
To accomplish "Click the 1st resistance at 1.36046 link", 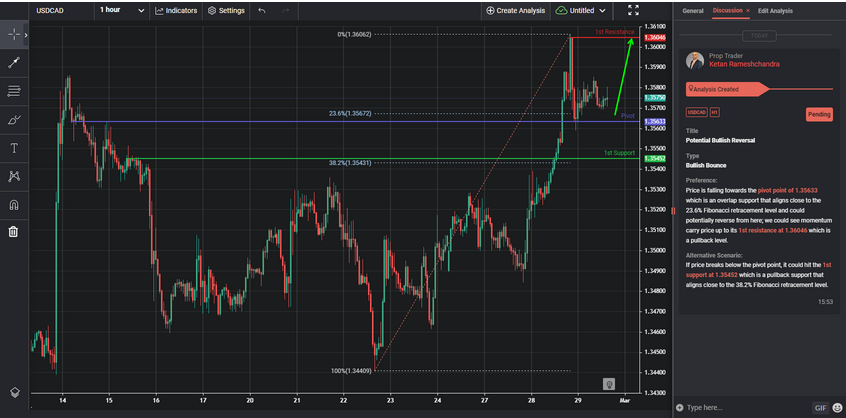I will [772, 230].
